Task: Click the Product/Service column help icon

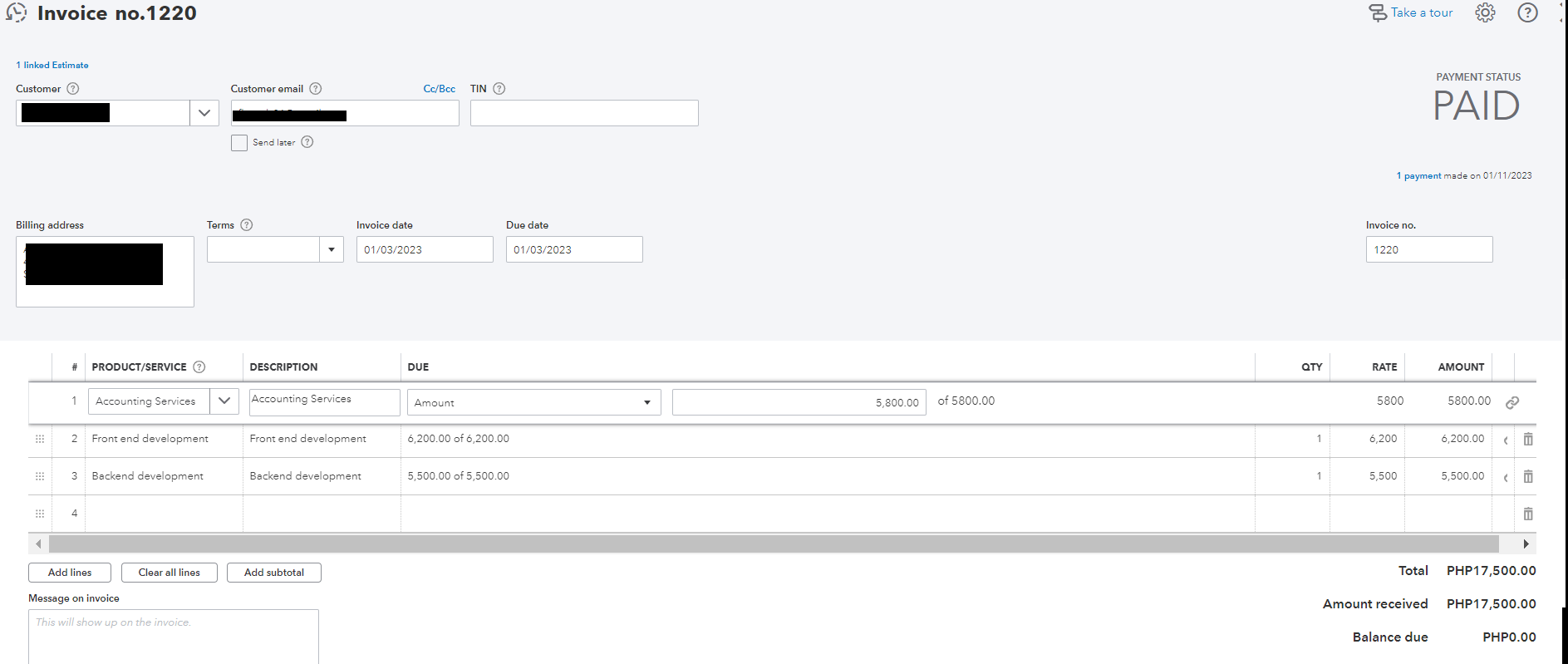Action: [199, 367]
